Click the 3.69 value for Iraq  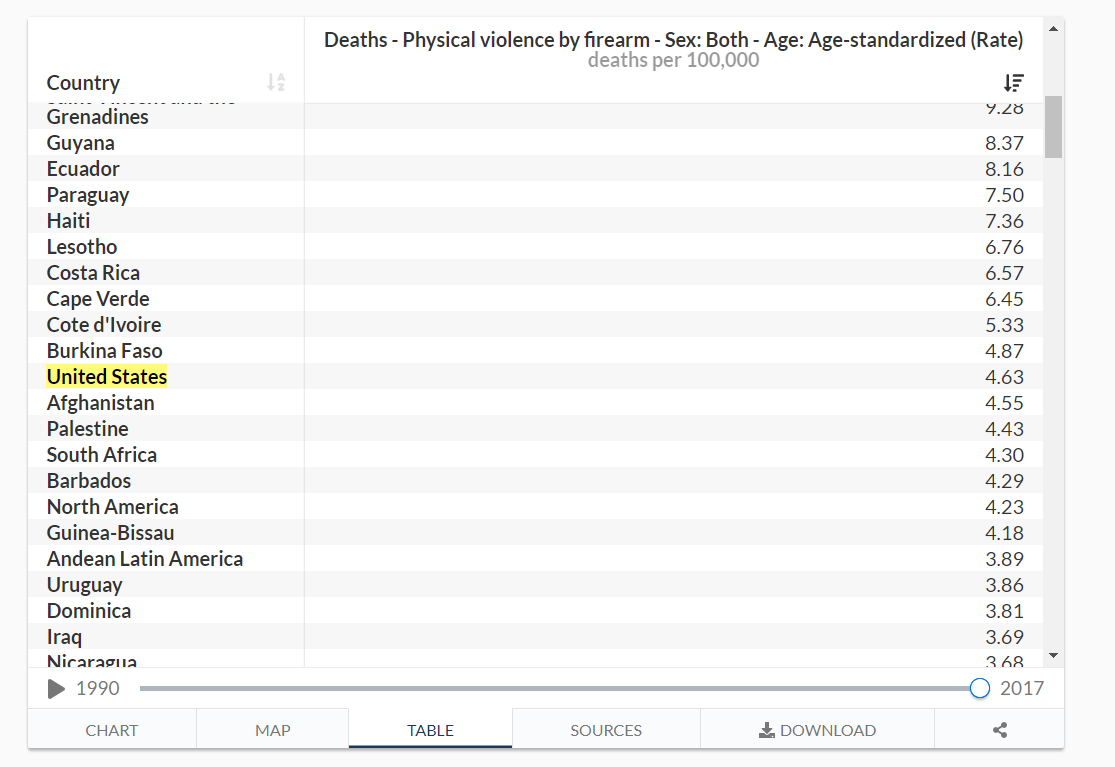coord(1004,637)
